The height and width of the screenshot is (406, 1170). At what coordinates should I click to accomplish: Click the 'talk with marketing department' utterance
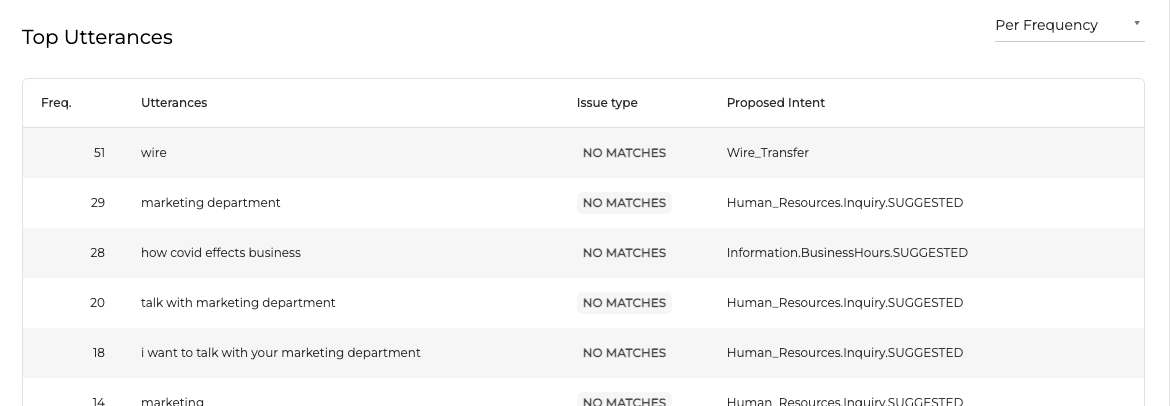click(238, 303)
